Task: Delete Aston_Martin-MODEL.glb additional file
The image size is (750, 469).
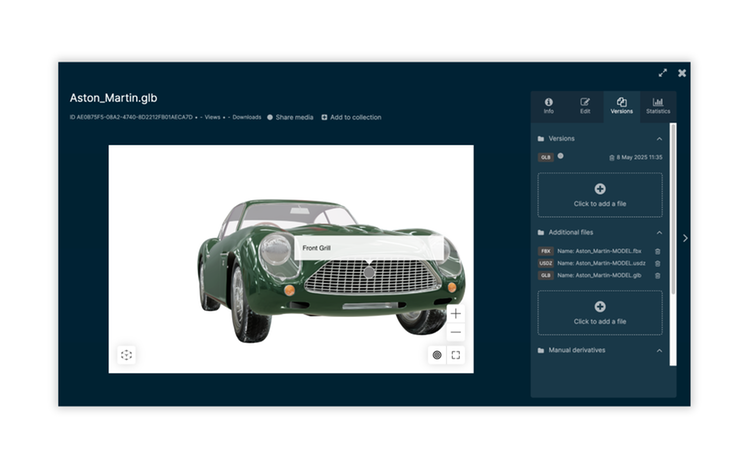Action: 658,276
